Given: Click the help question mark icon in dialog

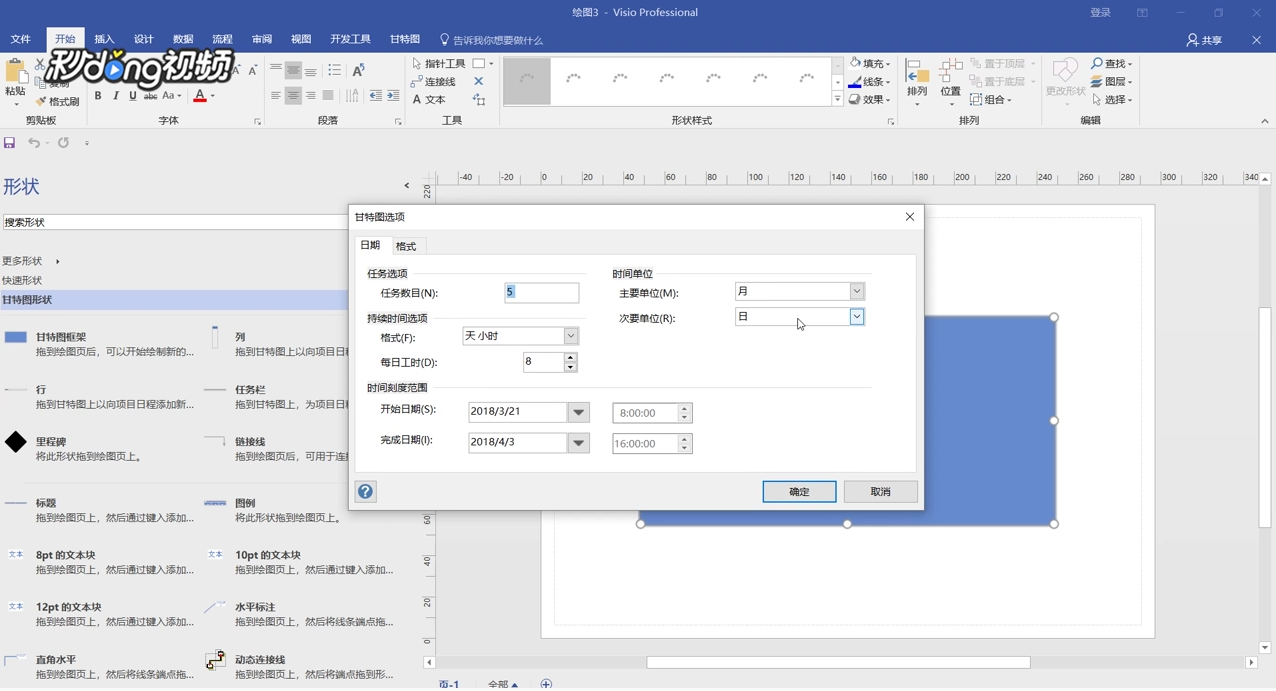Looking at the screenshot, I should [x=366, y=491].
